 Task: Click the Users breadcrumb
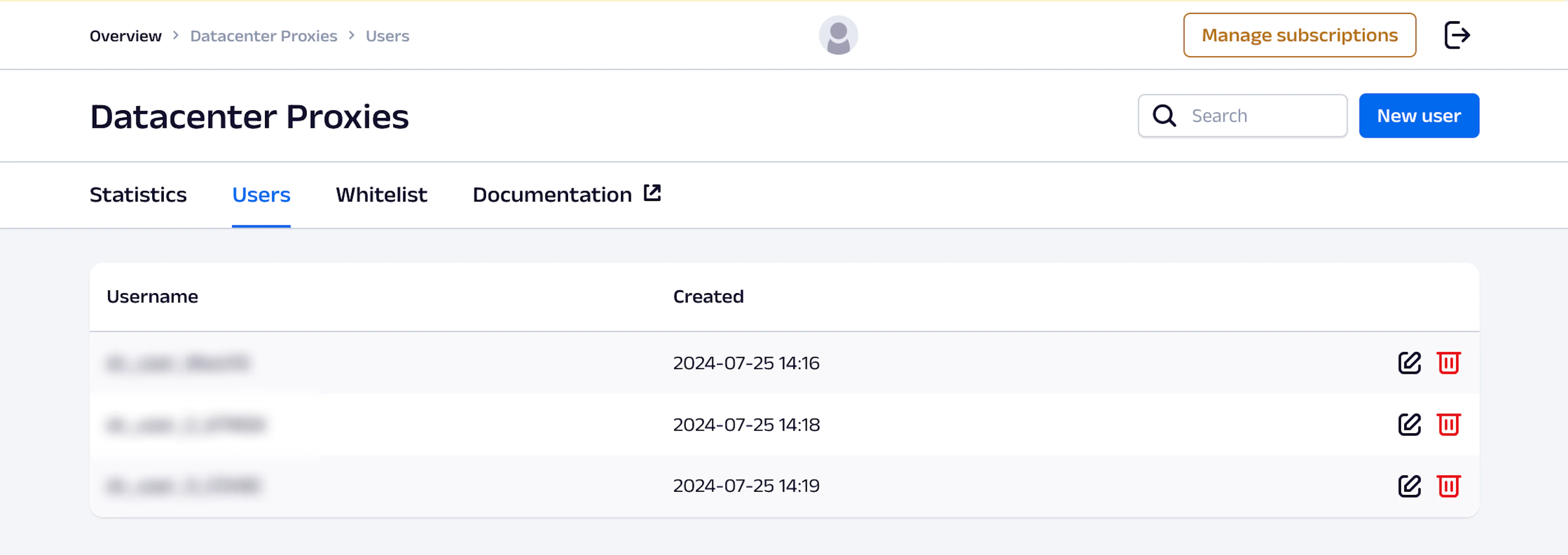387,36
